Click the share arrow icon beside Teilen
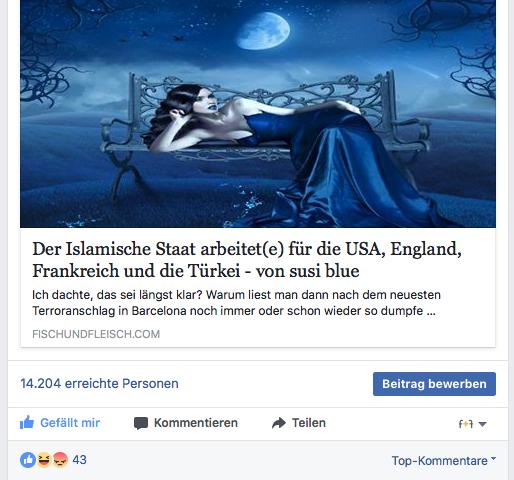Screen dimensions: 514x480 coord(279,423)
